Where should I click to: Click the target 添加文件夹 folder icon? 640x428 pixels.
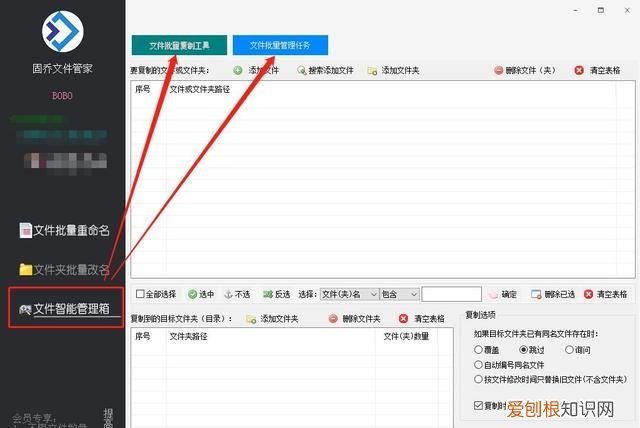click(x=251, y=319)
